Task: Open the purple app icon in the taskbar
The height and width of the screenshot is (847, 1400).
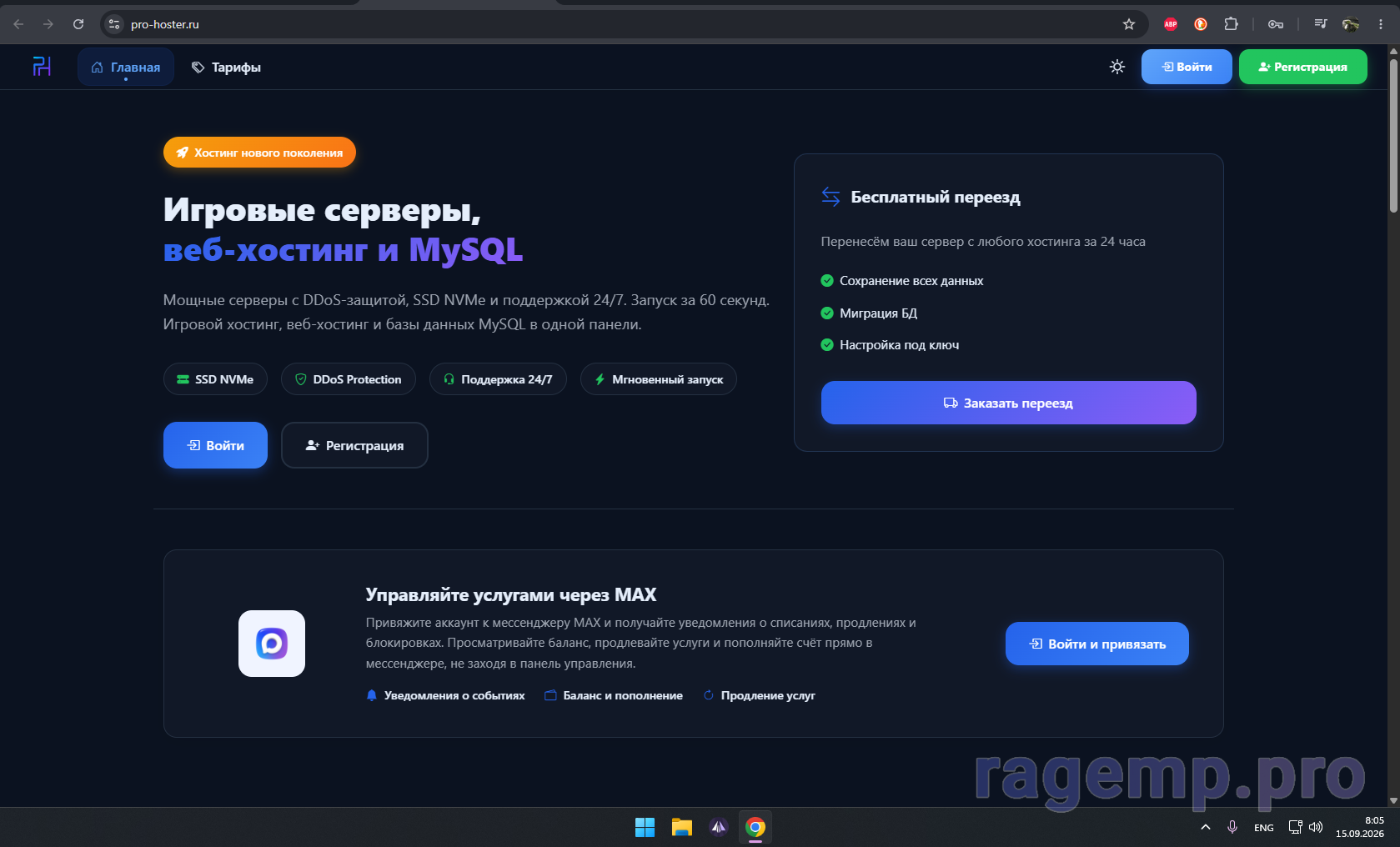Action: click(719, 827)
